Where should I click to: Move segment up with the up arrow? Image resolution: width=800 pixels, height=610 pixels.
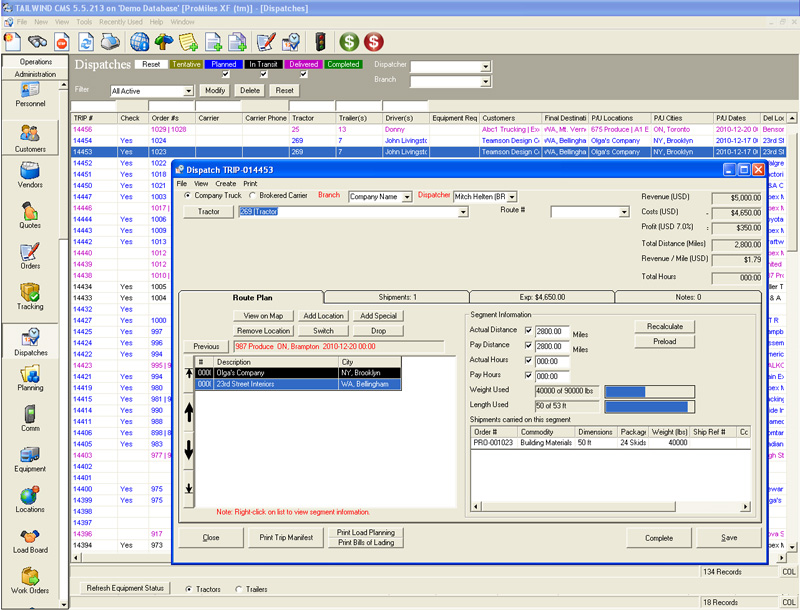click(190, 411)
